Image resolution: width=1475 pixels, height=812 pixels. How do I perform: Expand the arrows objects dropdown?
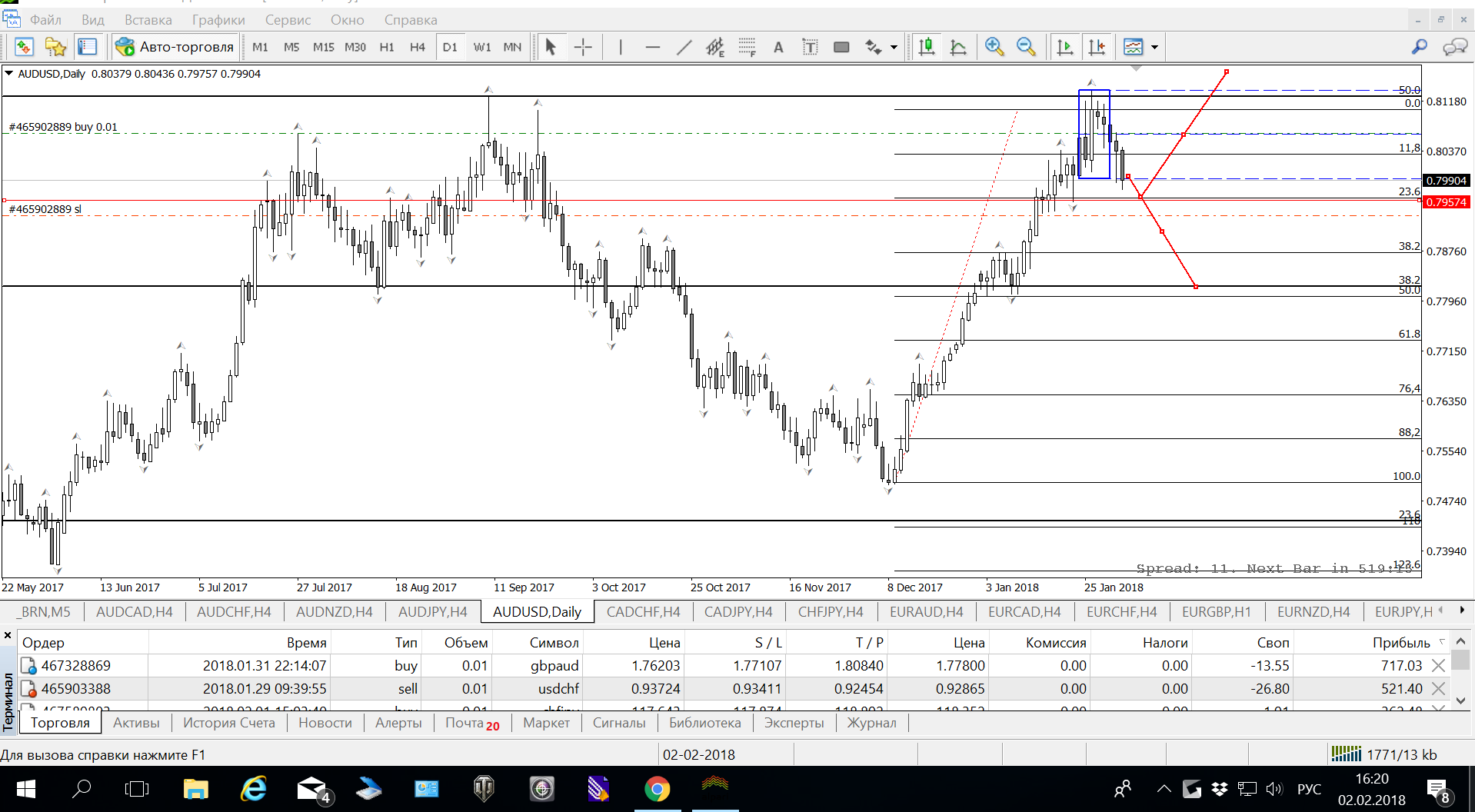pos(894,48)
